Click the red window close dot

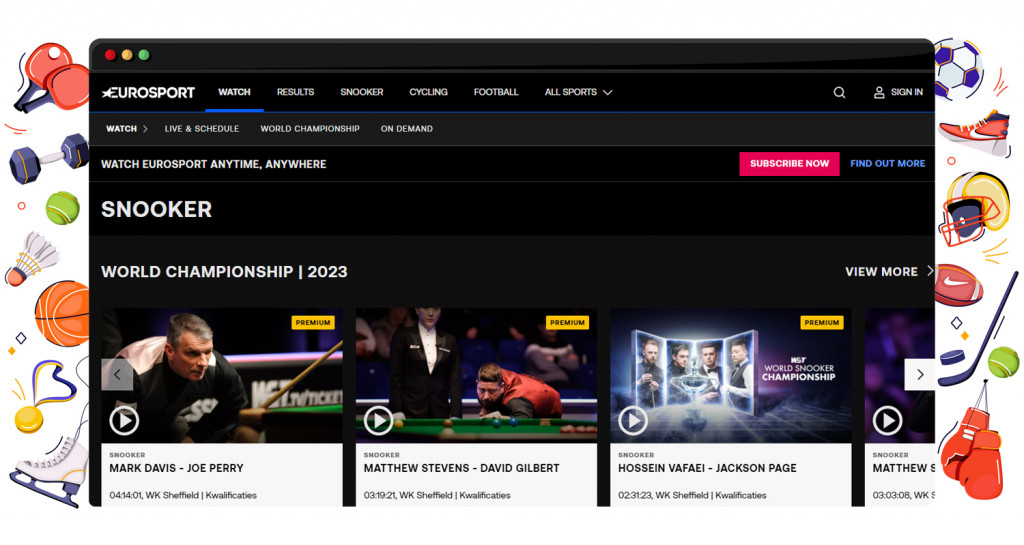tap(110, 55)
